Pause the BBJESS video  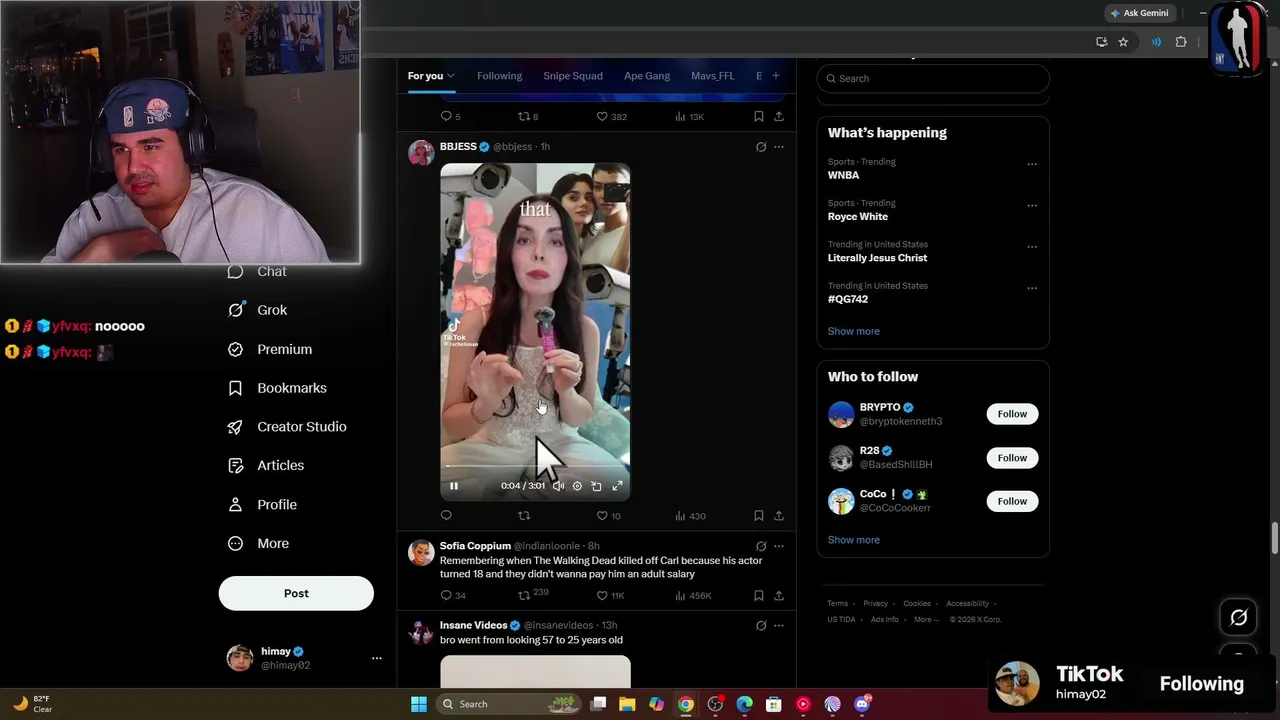coord(453,486)
